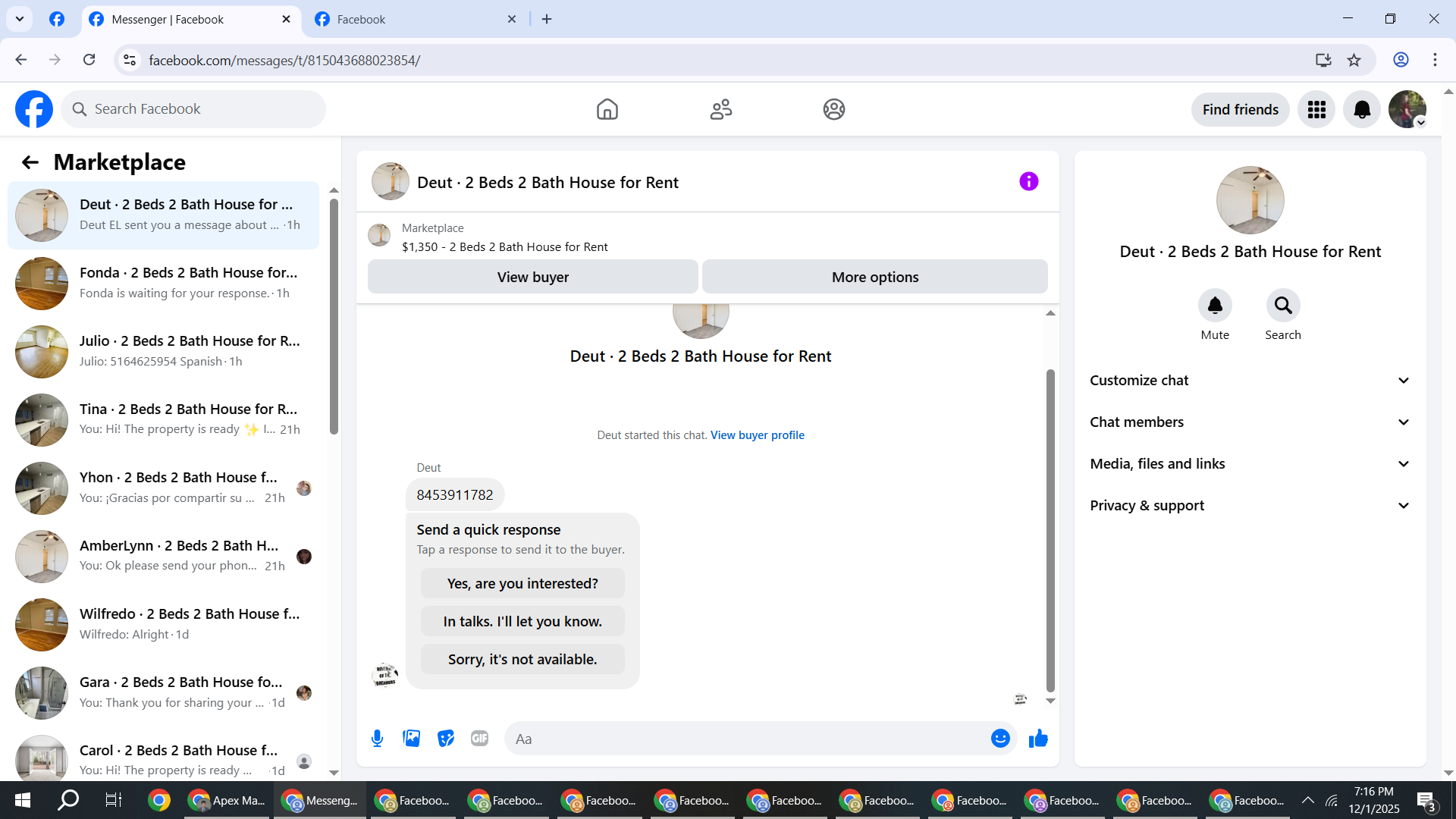Screen dimensions: 1456x819
Task: Click the More options button
Action: (x=874, y=277)
